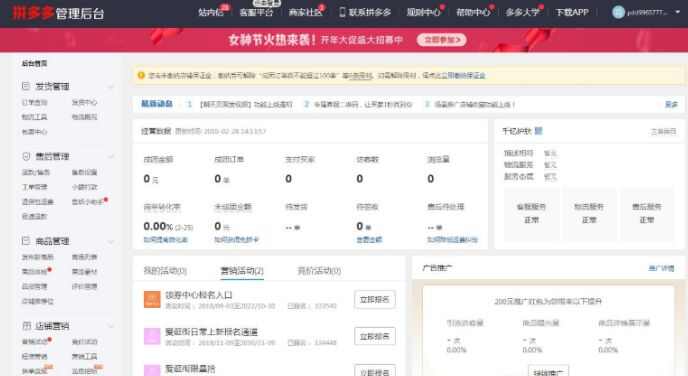The height and width of the screenshot is (376, 688).
Task: Click 立即报名 for 领券中心报名入口
Action: tap(375, 300)
